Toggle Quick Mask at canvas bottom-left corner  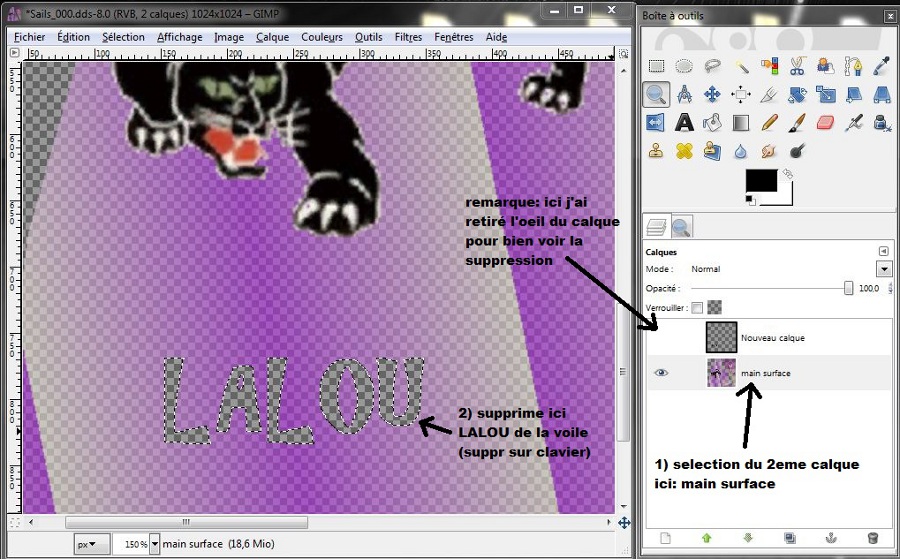[x=15, y=522]
